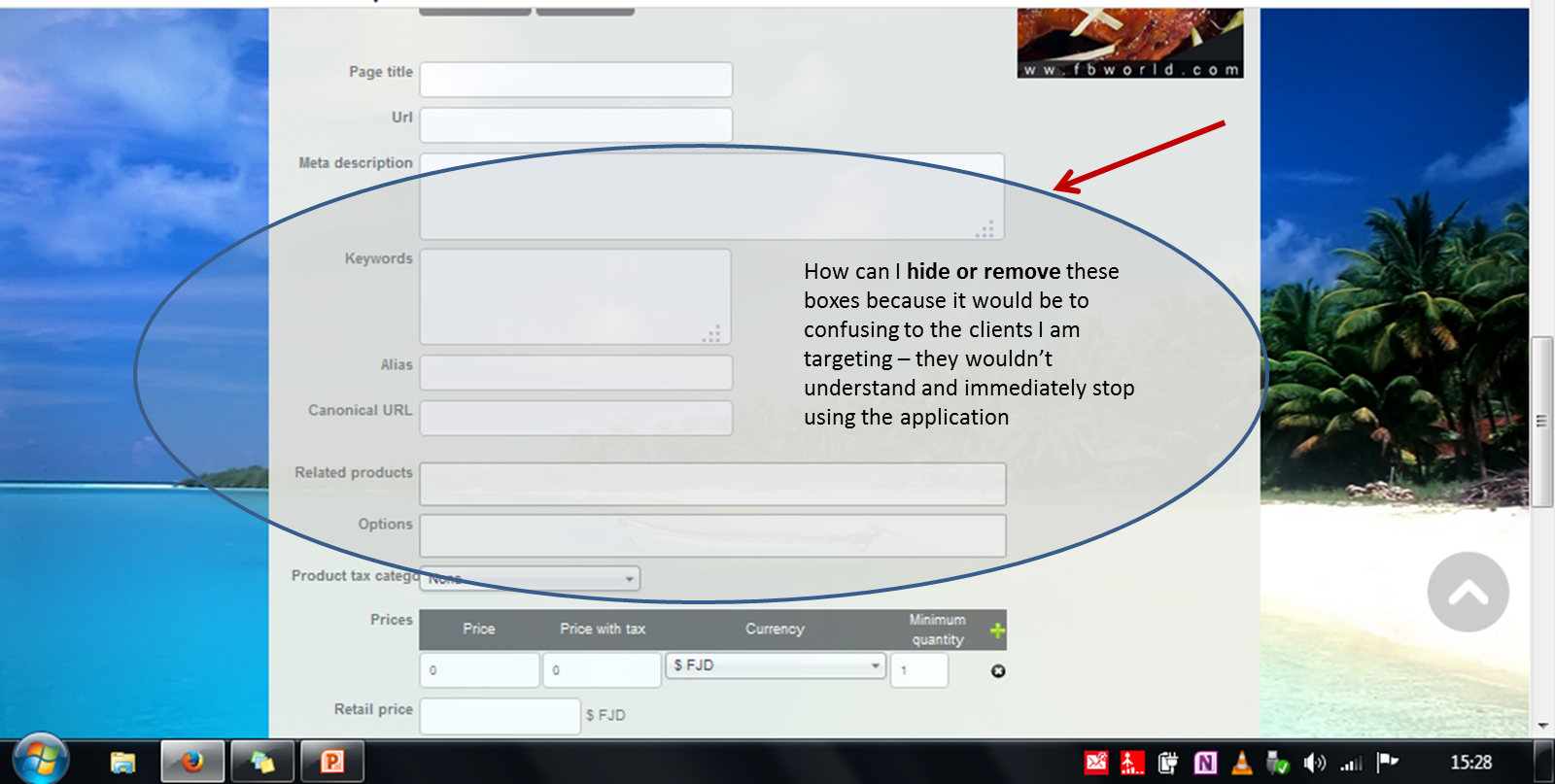Open the volume speaker control
Image resolution: width=1555 pixels, height=784 pixels.
[1314, 763]
